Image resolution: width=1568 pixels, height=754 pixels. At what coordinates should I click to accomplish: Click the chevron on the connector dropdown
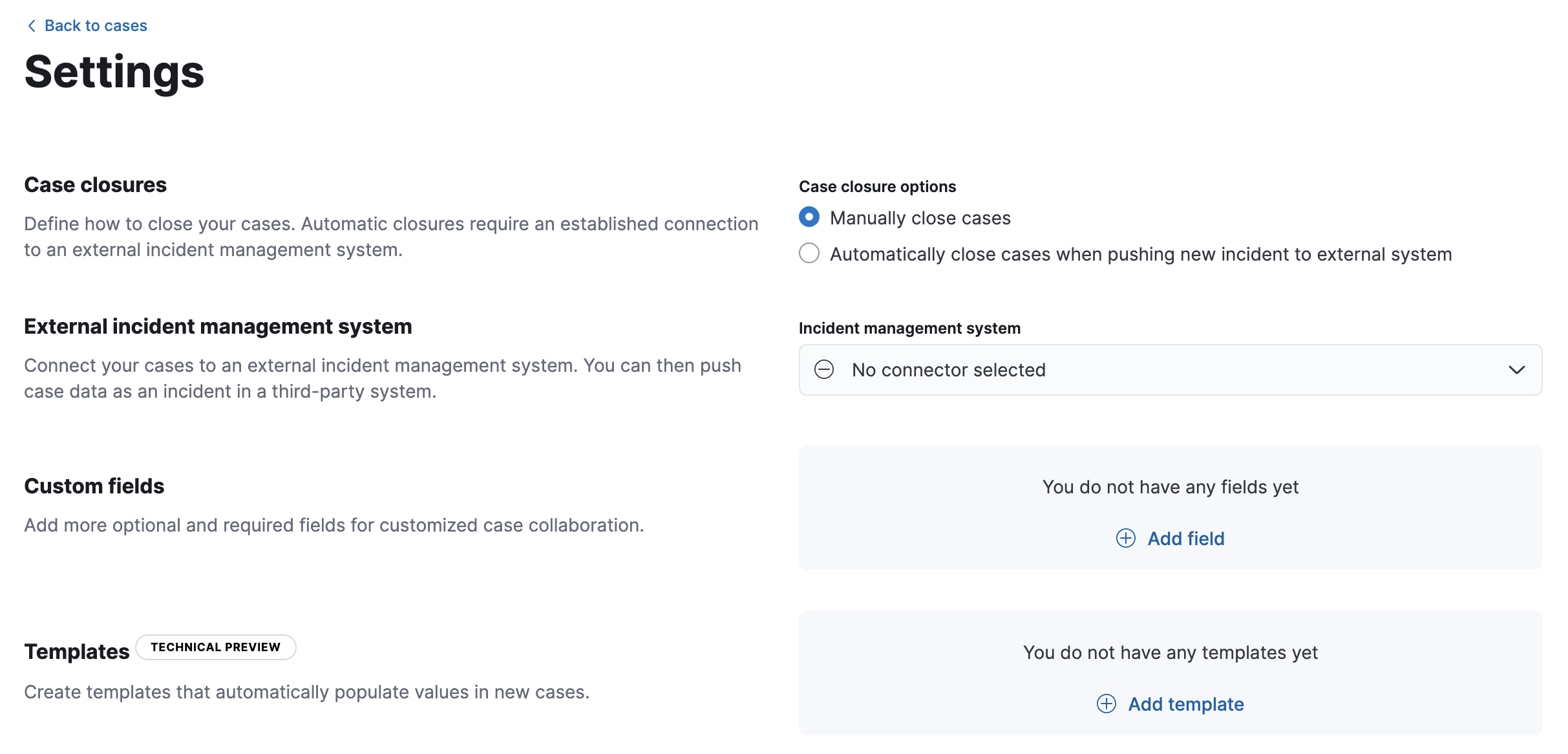[1518, 370]
